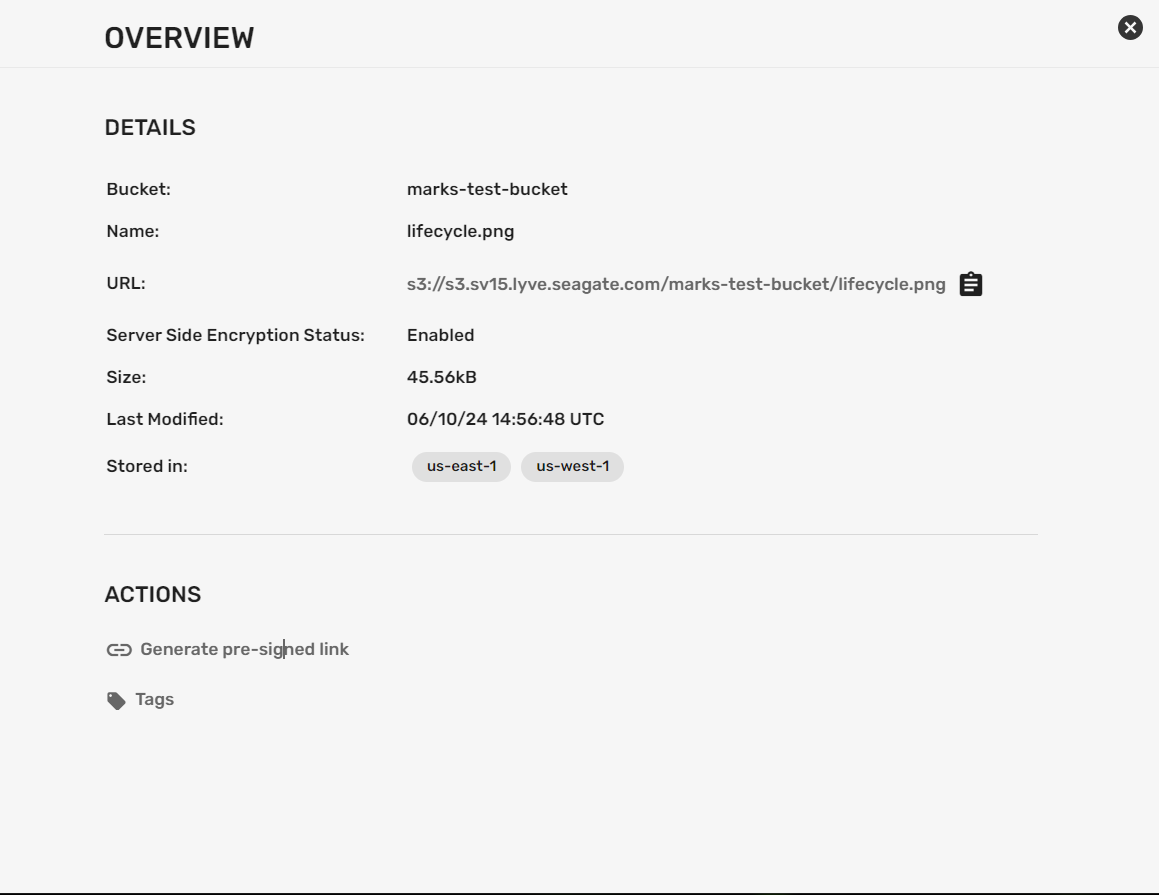The width and height of the screenshot is (1159, 895).
Task: Open Generate pre-signed link action
Action: click(x=244, y=650)
